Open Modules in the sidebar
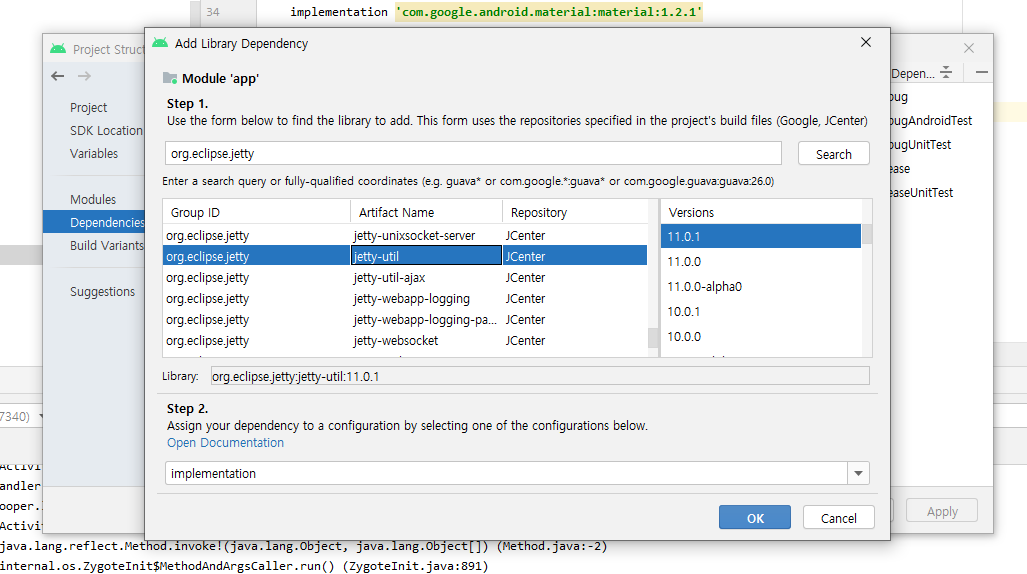This screenshot has width=1027, height=574. pyautogui.click(x=93, y=199)
